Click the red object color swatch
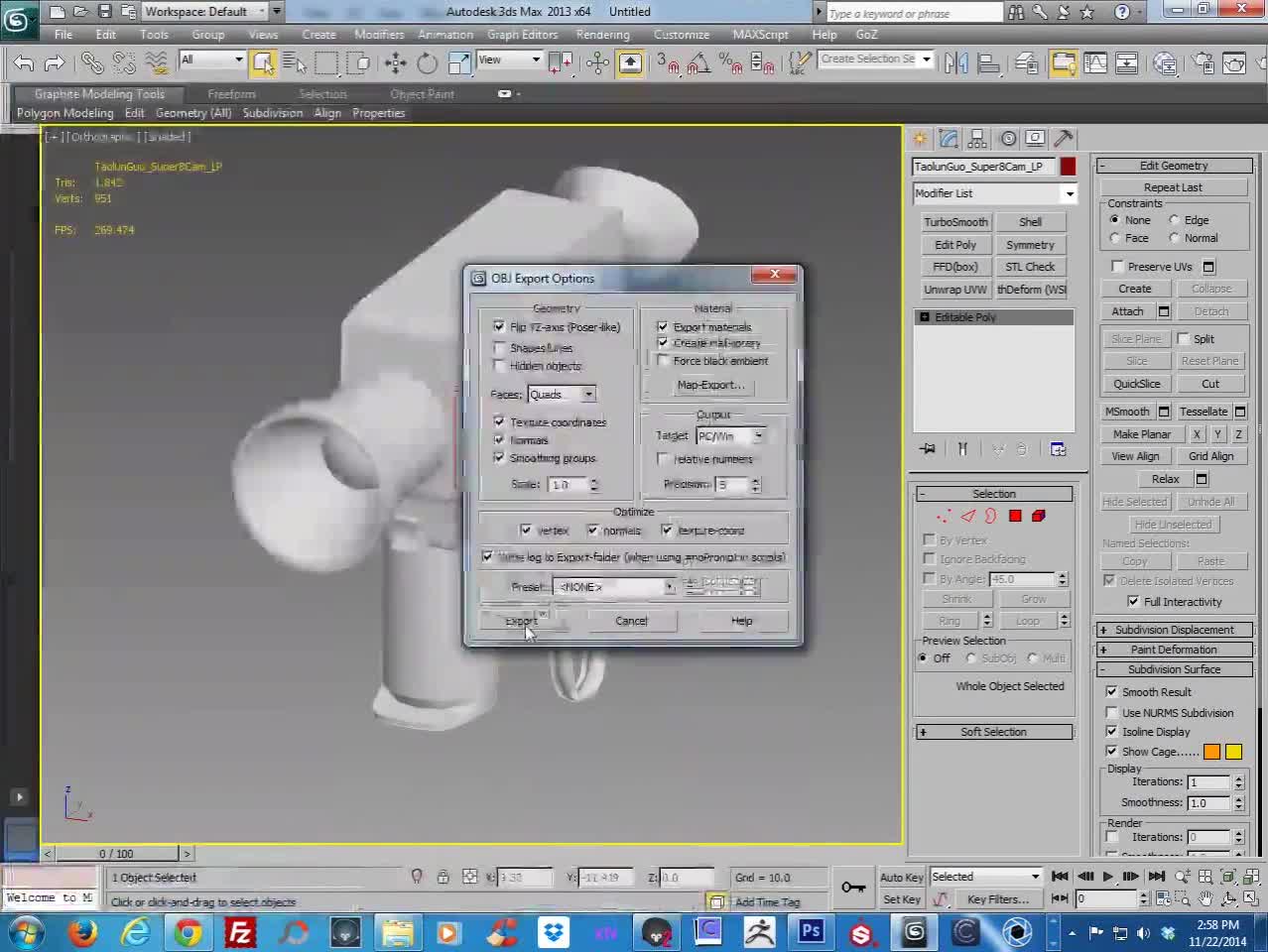Screen dimensions: 1268x952 [1068, 167]
